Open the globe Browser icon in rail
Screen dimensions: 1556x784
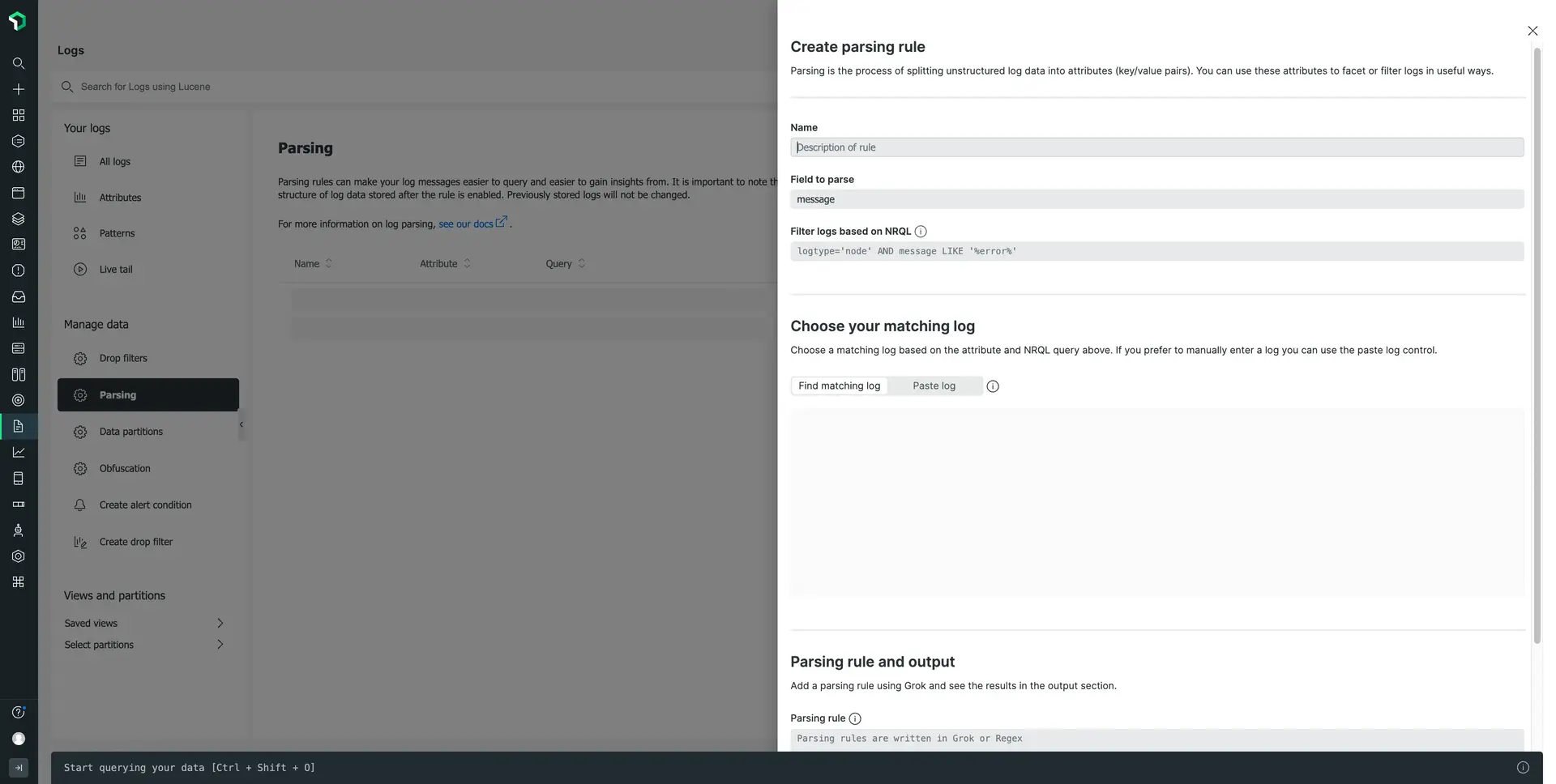tap(19, 167)
